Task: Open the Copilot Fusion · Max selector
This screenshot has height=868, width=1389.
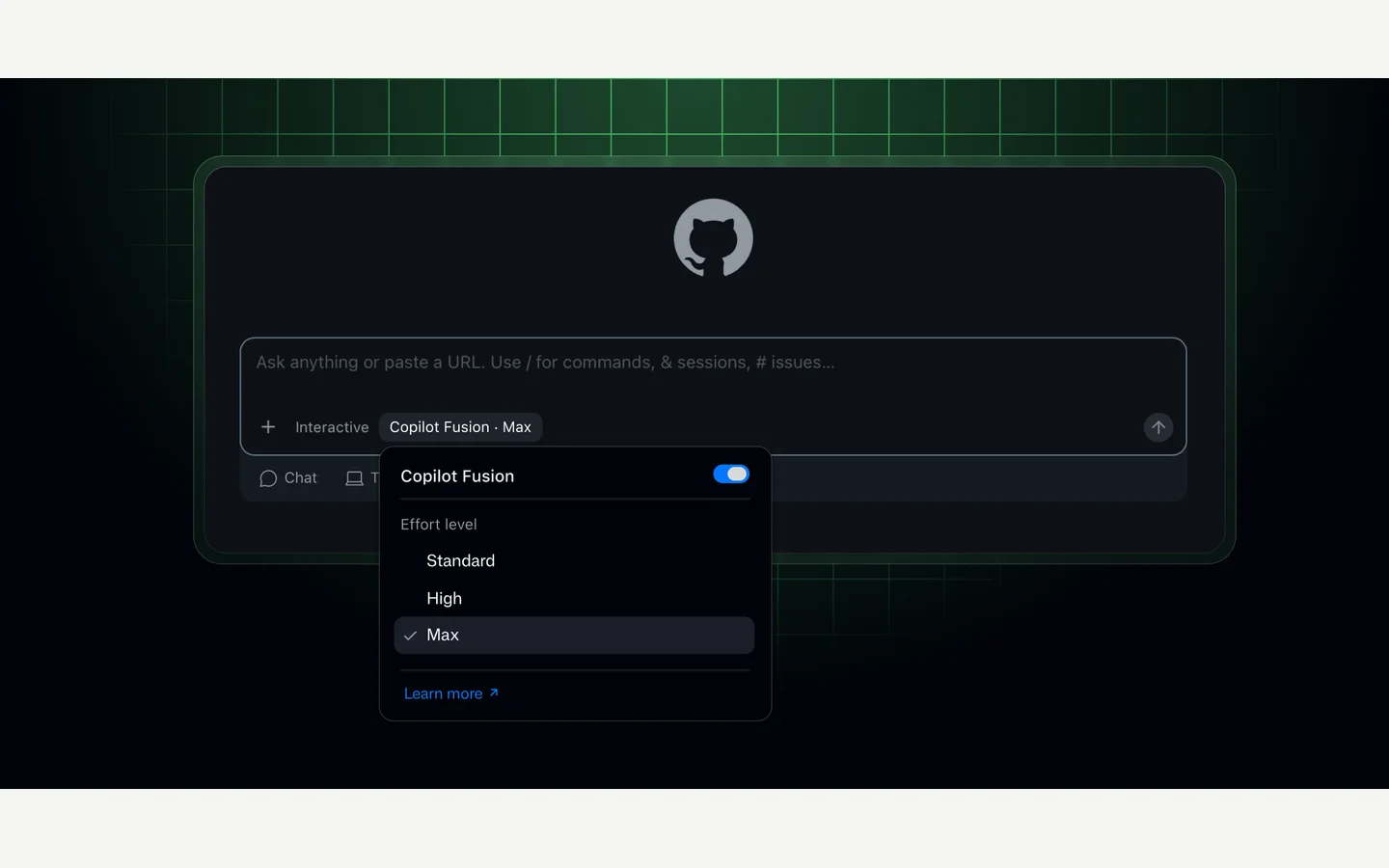Action: click(460, 427)
